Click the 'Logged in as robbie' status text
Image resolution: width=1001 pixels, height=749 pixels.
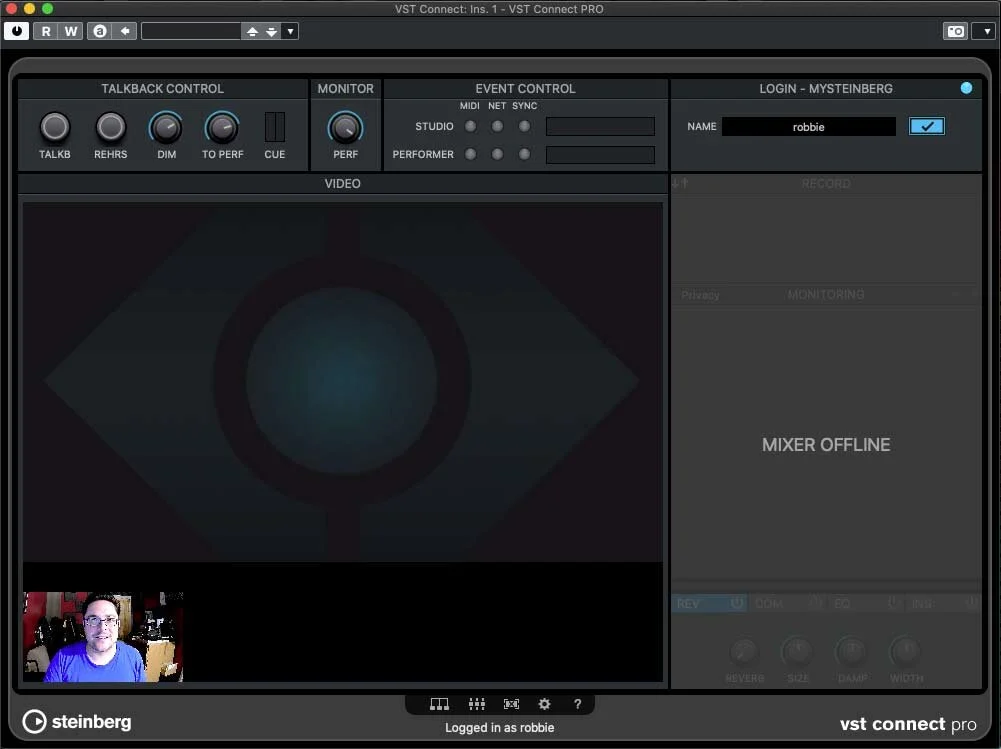tap(499, 727)
